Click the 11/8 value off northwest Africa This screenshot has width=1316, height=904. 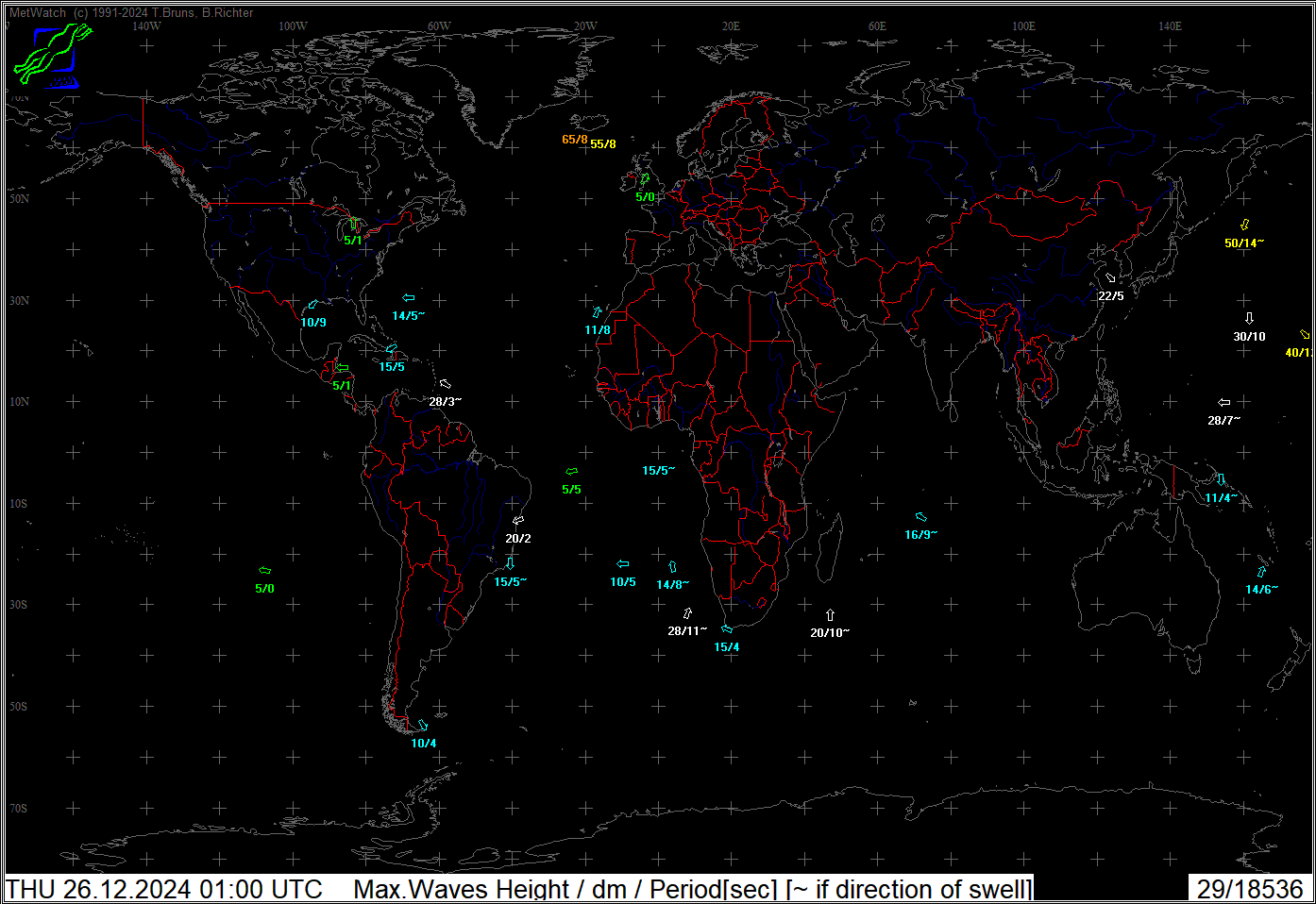(x=598, y=330)
